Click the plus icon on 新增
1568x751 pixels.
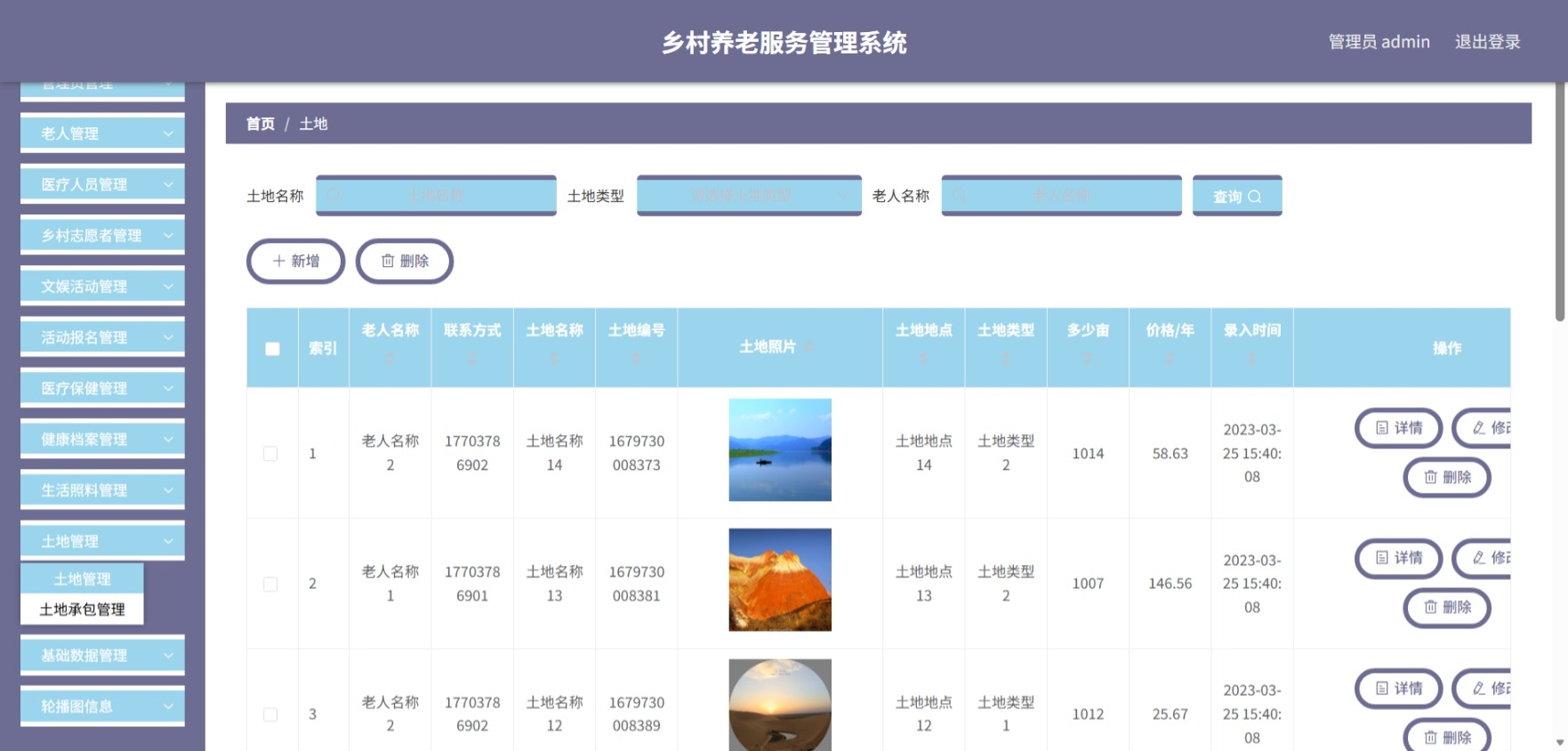point(278,261)
